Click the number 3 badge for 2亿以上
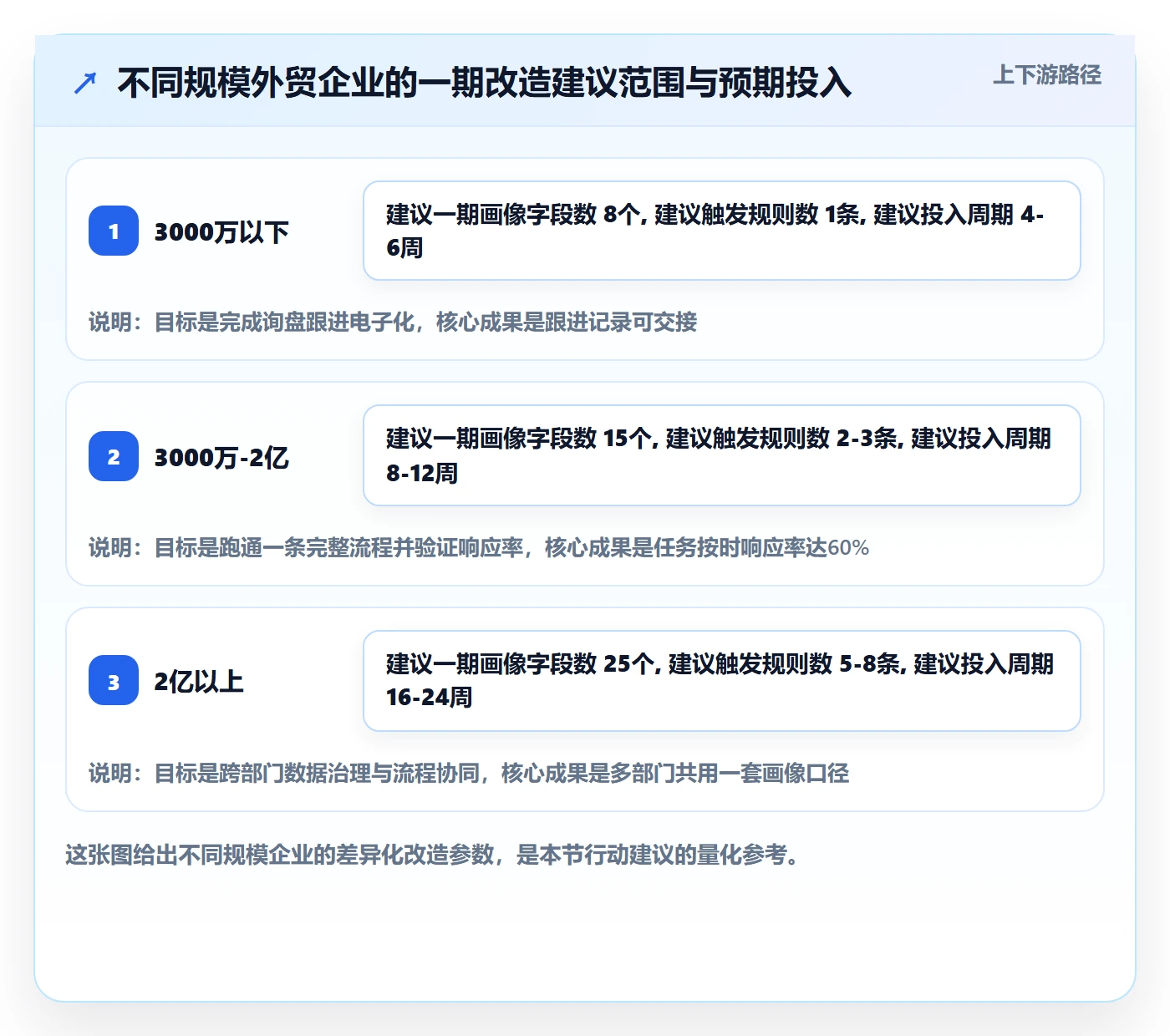Screen dimensions: 1170x1036 [x=114, y=680]
